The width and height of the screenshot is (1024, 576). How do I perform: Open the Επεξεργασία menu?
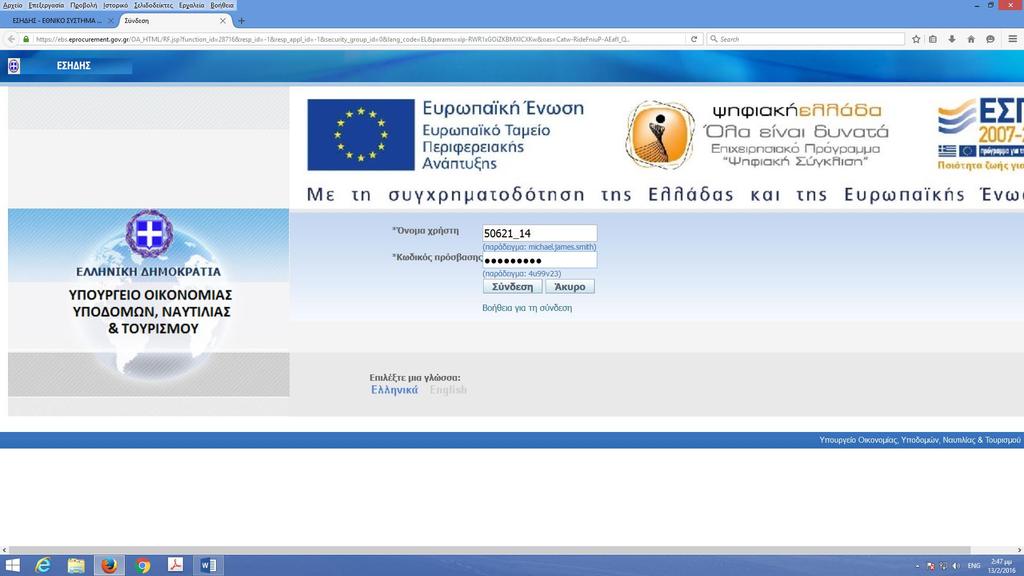46,5
